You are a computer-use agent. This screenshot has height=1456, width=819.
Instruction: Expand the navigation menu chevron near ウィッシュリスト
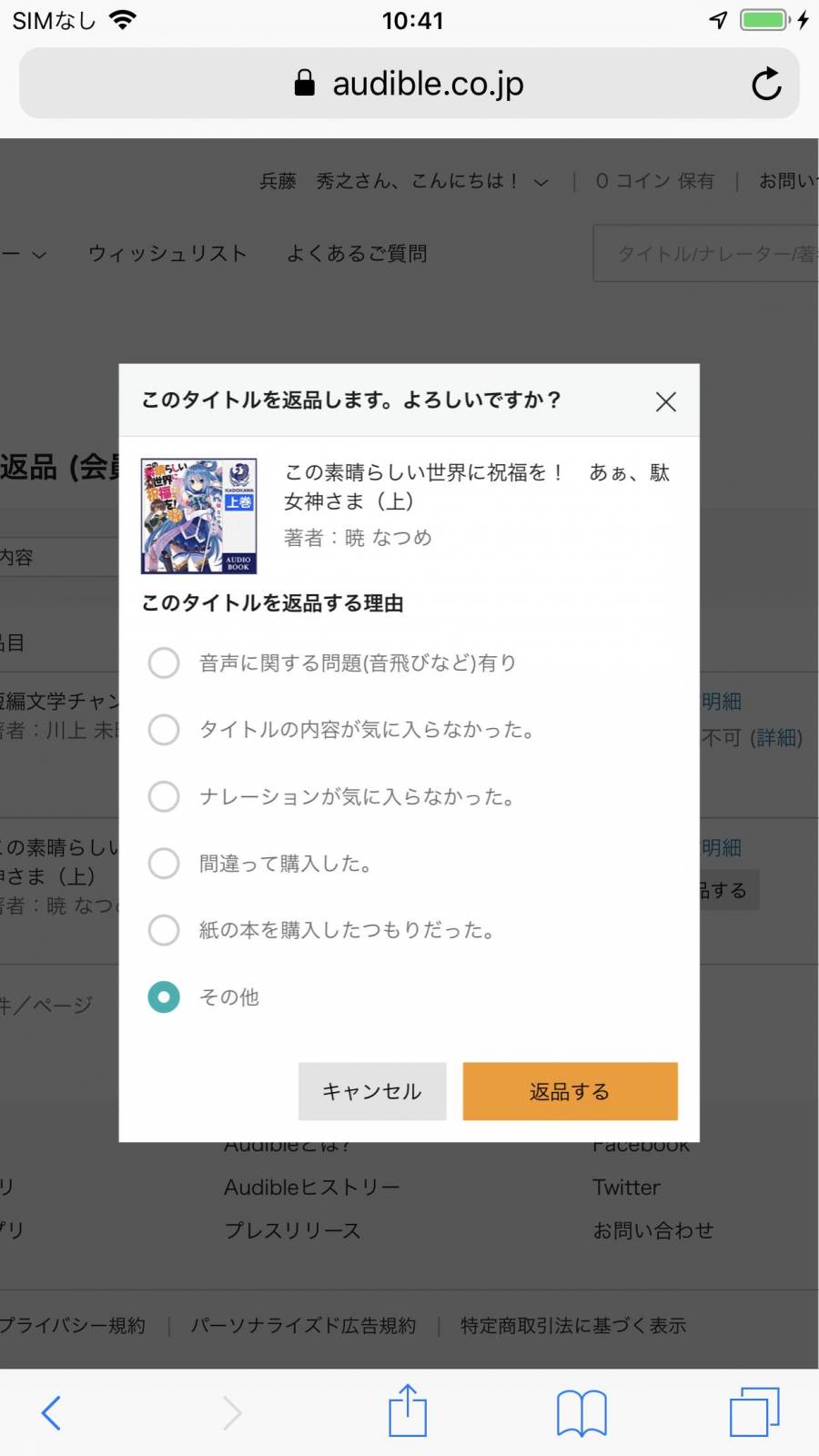tap(38, 255)
